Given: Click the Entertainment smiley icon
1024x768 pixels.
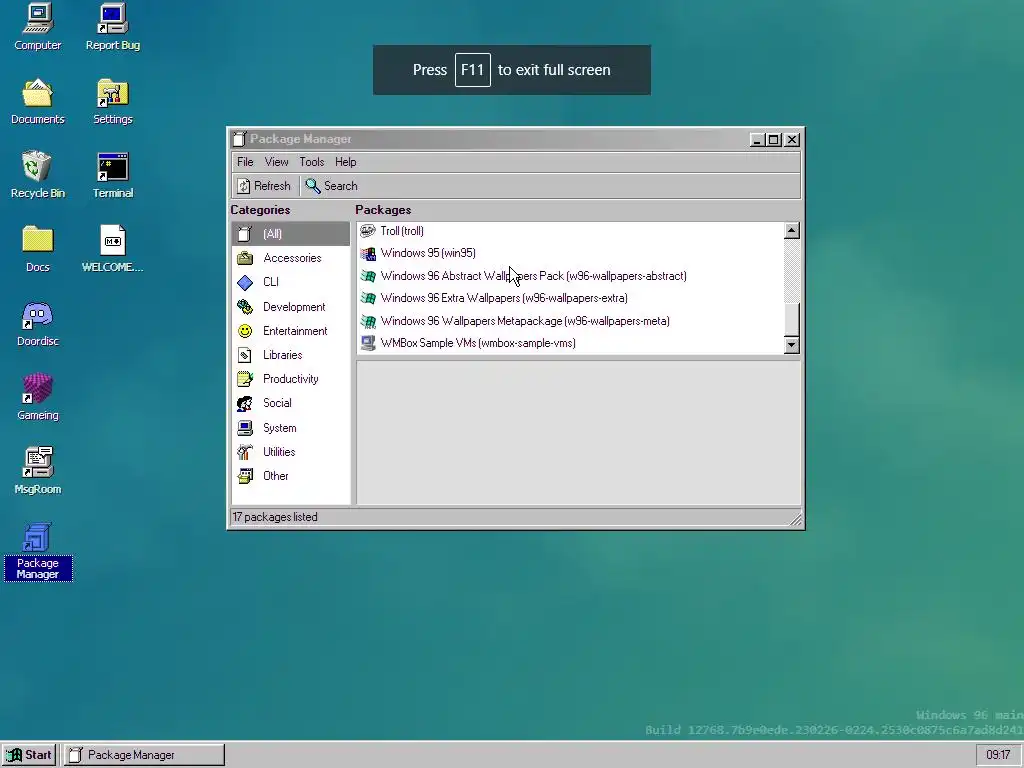Looking at the screenshot, I should click(x=245, y=331).
